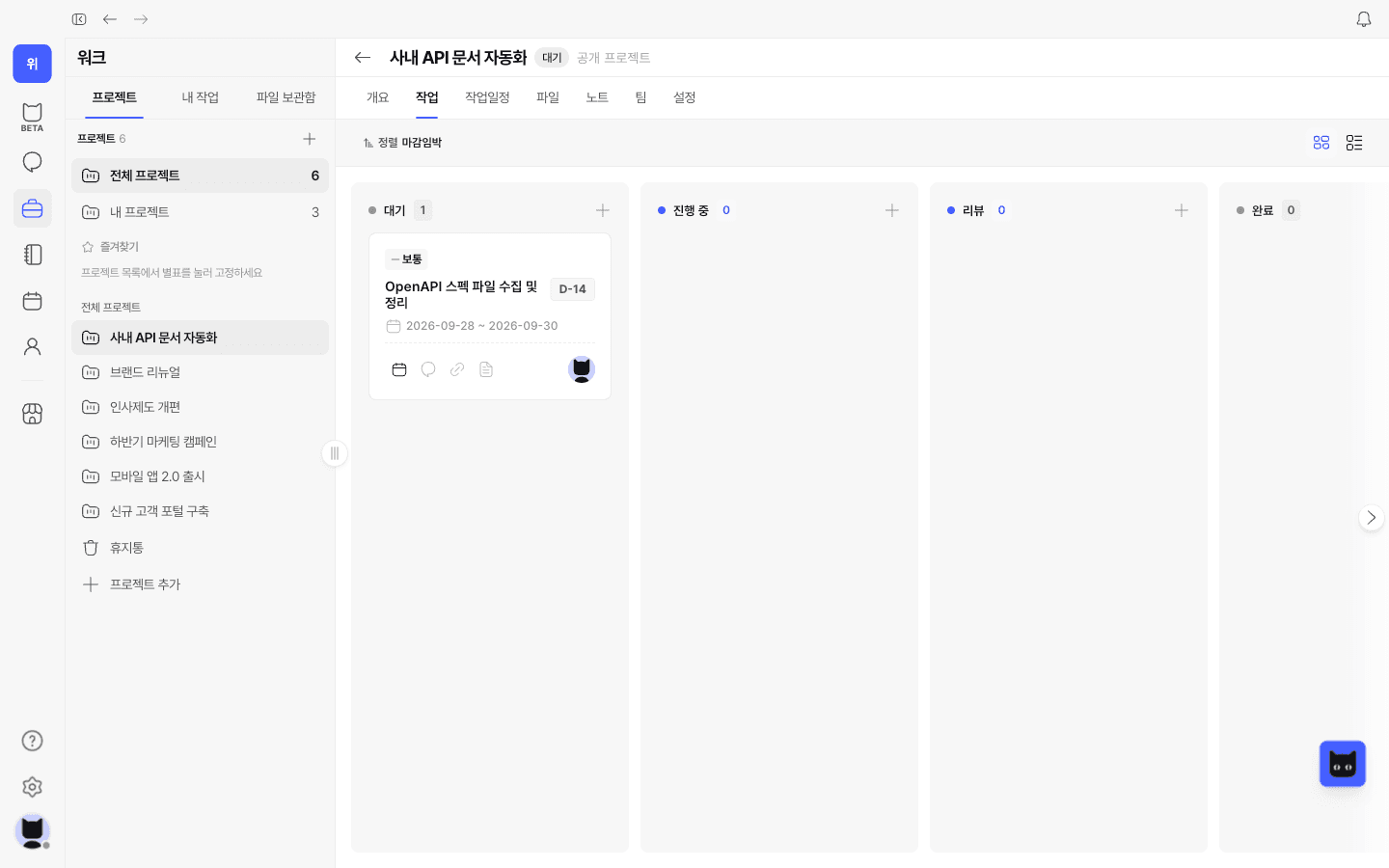The height and width of the screenshot is (868, 1389).
Task: Open the 설정 tab
Action: pos(684,97)
